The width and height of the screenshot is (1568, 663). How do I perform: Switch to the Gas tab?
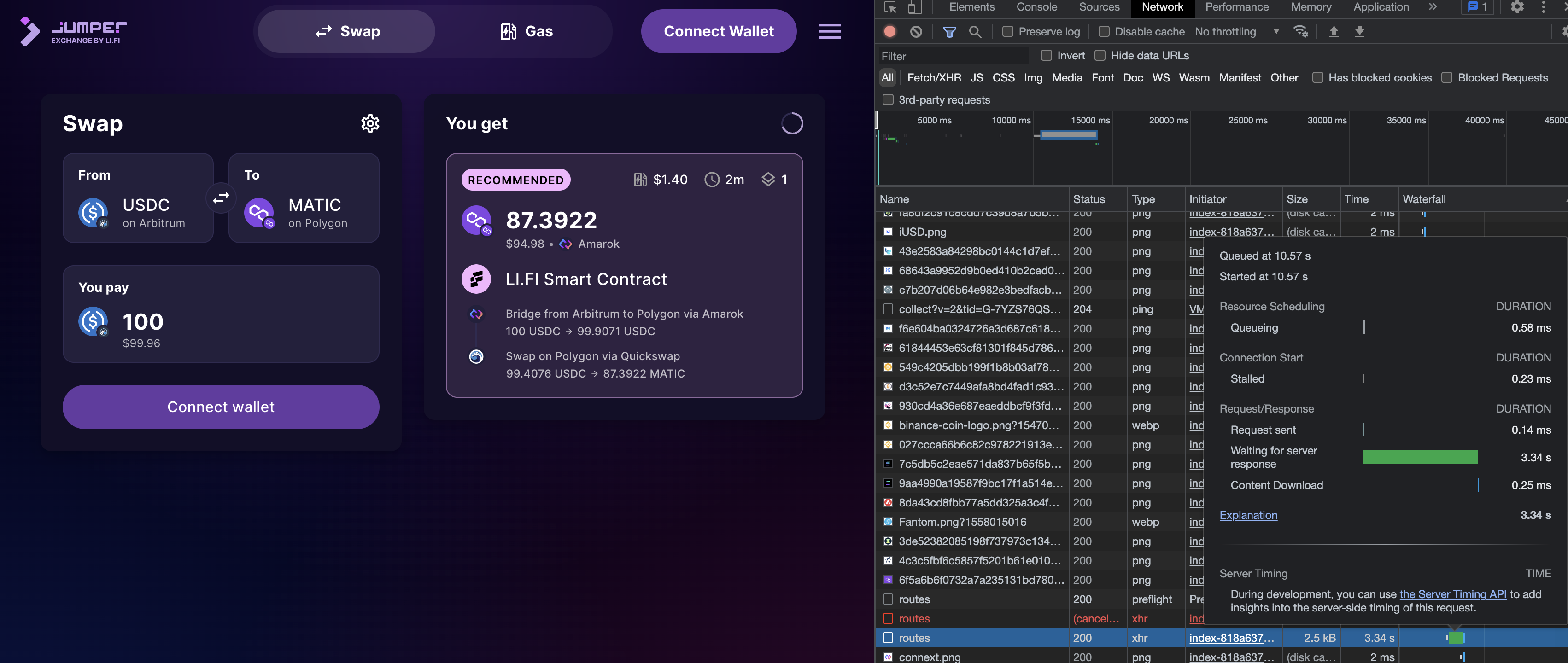(527, 31)
